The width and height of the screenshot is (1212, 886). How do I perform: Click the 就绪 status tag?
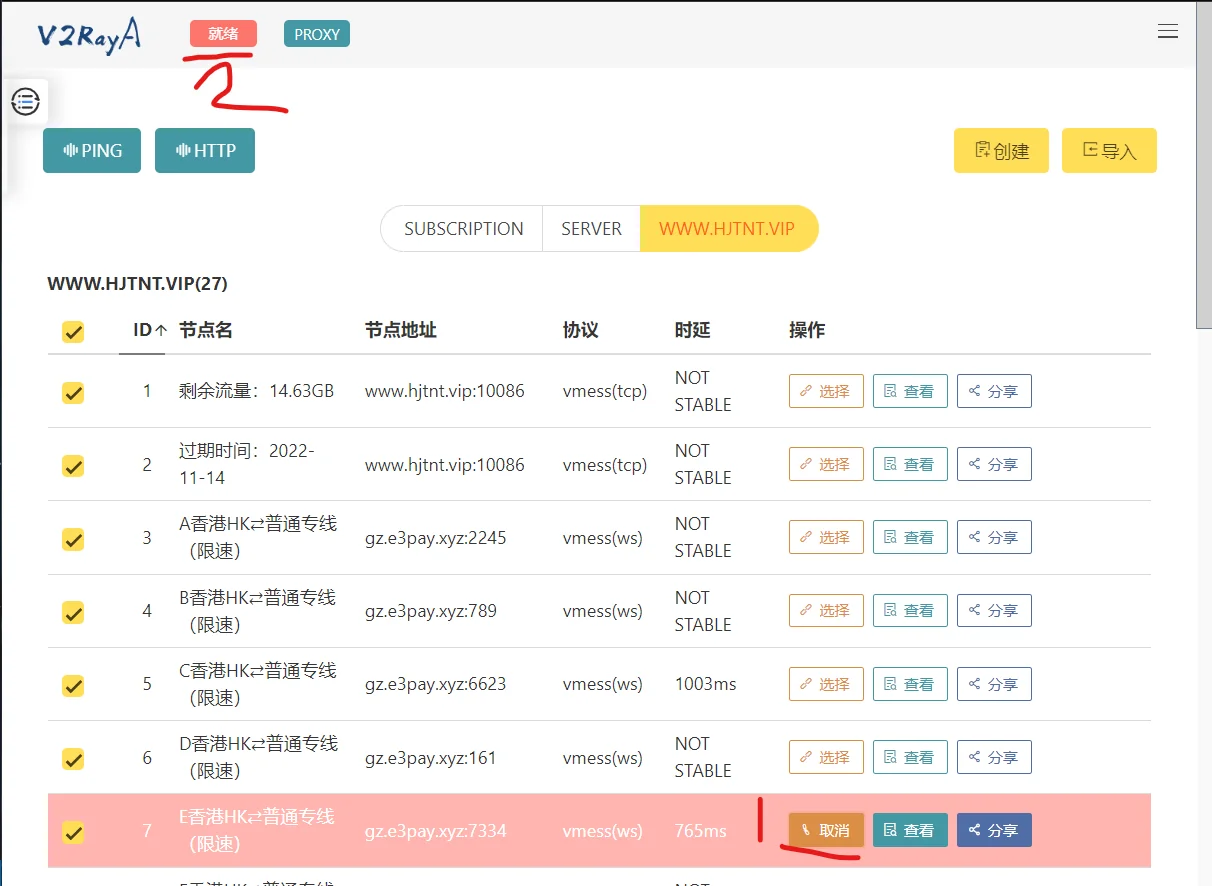pos(223,34)
